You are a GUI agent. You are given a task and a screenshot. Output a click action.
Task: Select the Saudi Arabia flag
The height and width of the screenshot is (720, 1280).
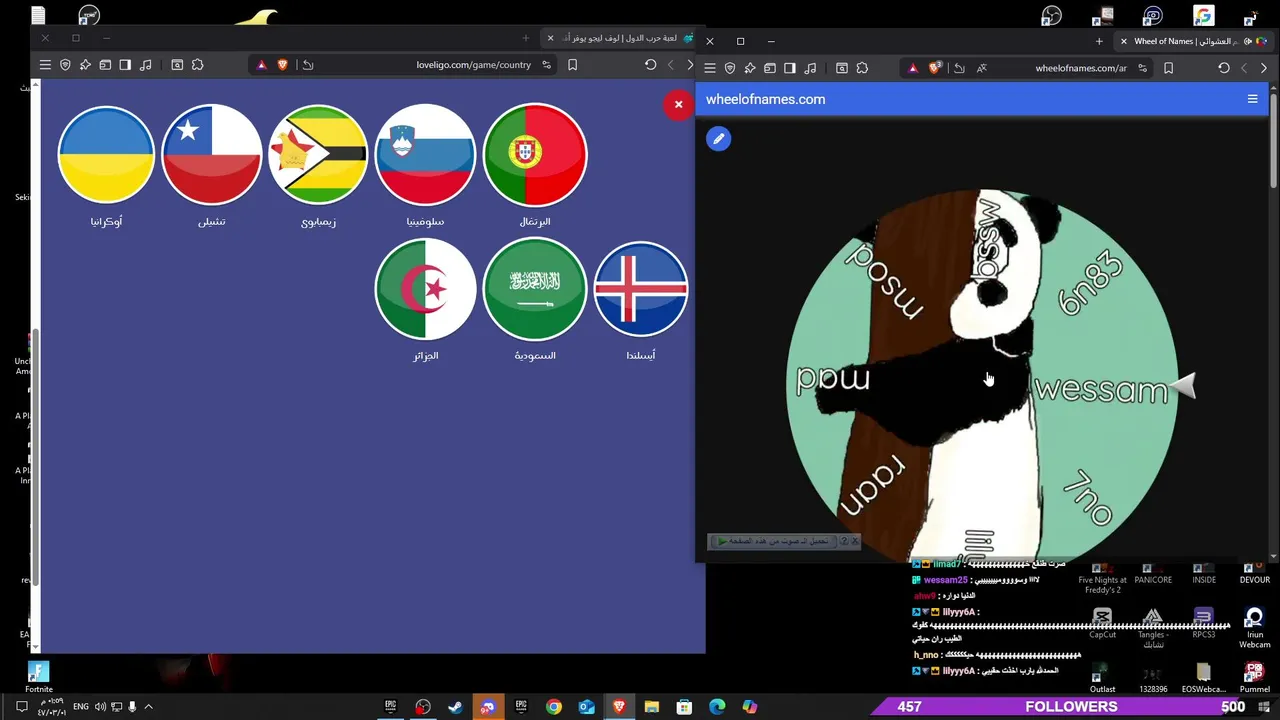535,289
